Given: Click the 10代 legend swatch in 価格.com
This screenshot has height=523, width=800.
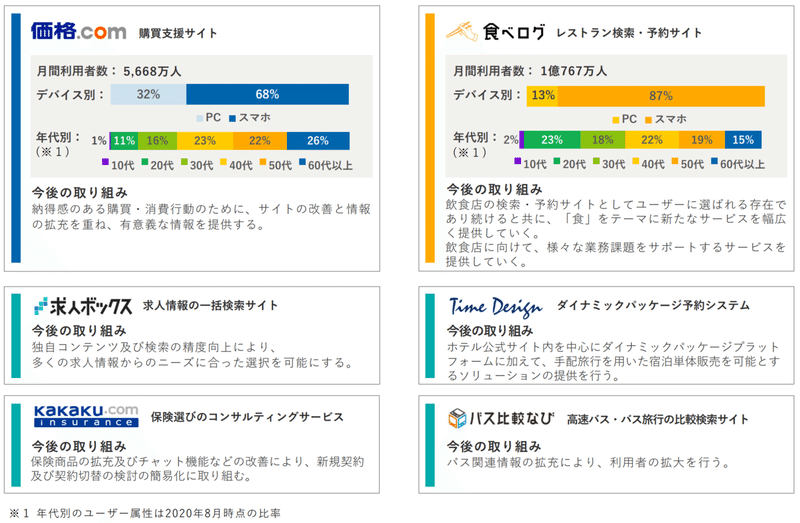Looking at the screenshot, I should 102,165.
